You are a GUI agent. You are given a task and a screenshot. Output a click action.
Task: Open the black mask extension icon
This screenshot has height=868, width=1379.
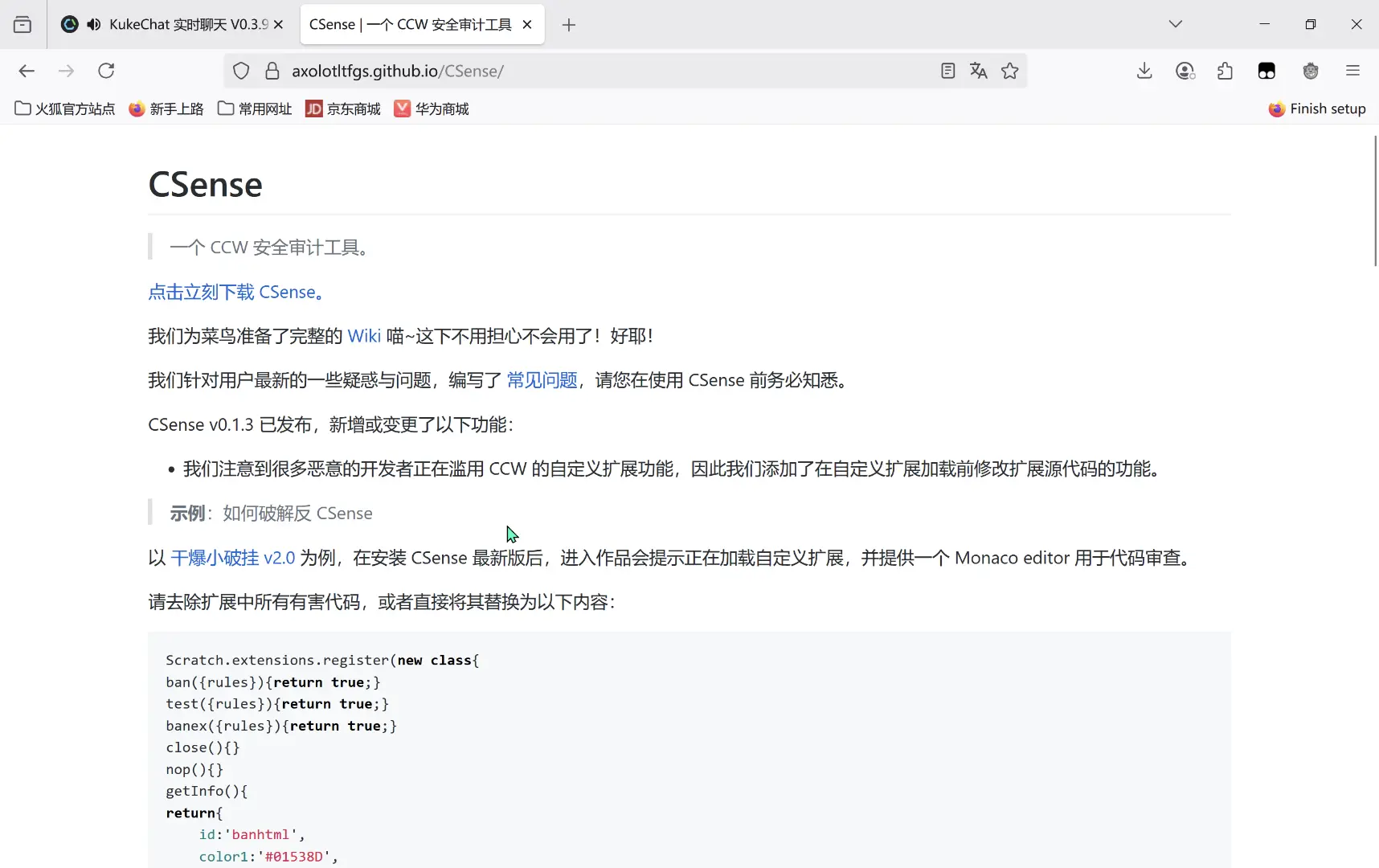pyautogui.click(x=1266, y=71)
